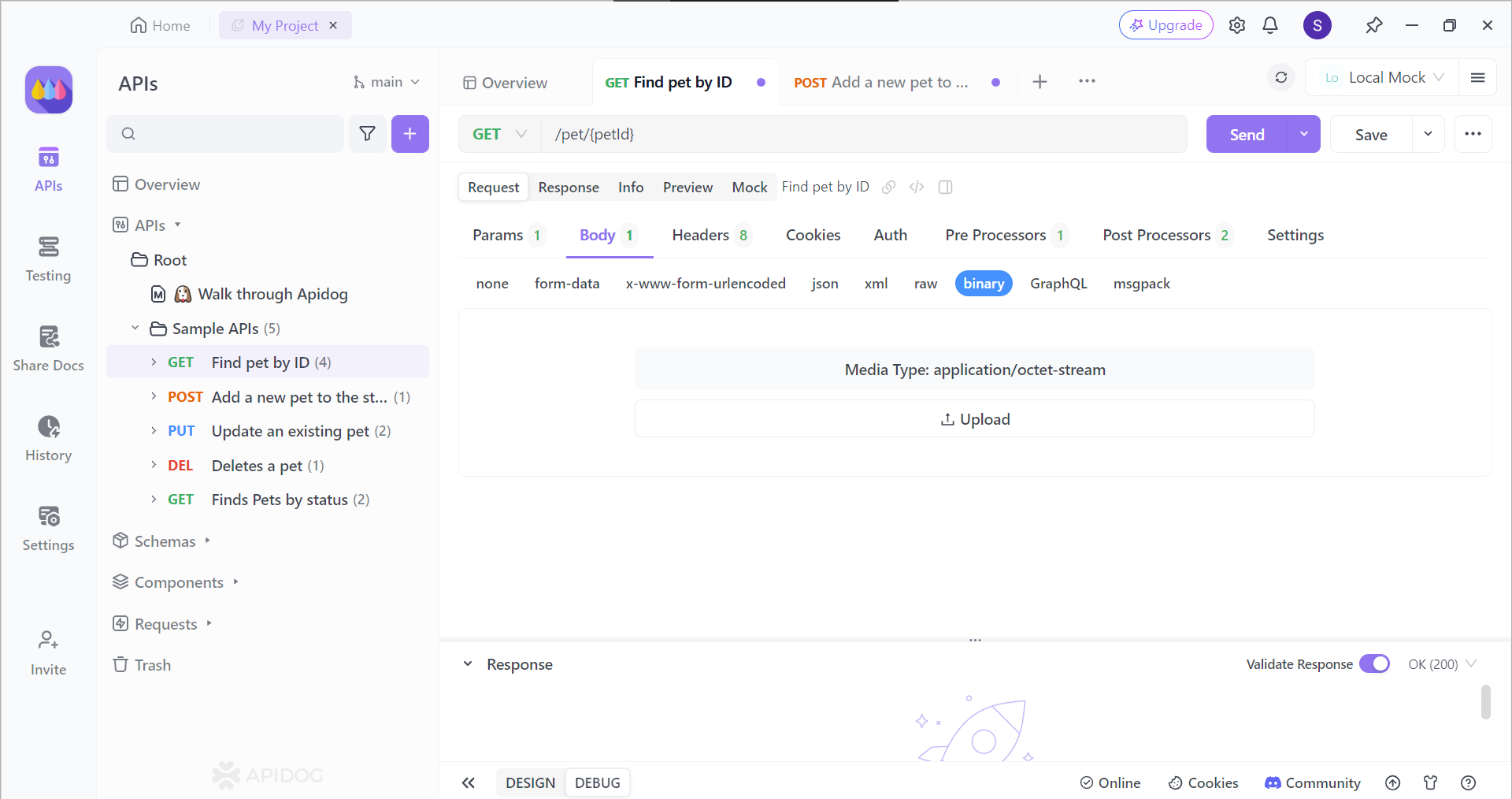
Task: Open the OK (200) response dropdown
Action: click(1442, 664)
